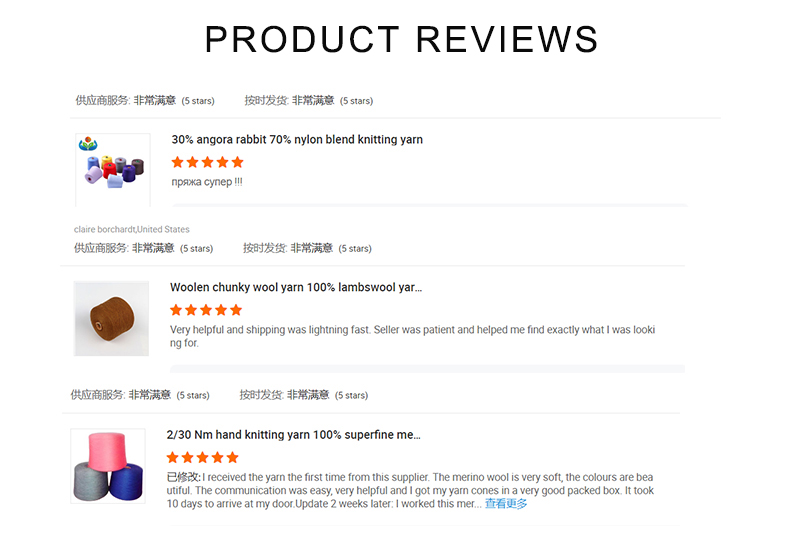This screenshot has width=800, height=550.
Task: Click the star rating under angora rabbit yarn
Action: [207, 162]
